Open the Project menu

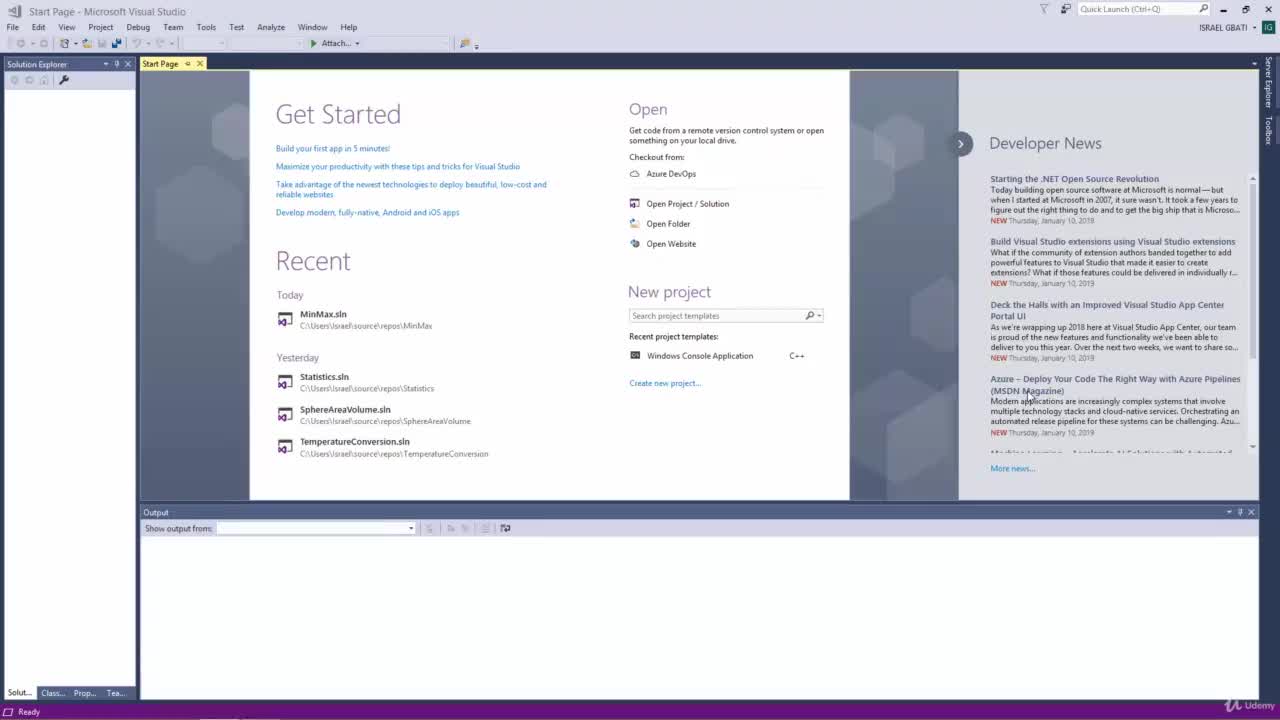pos(101,27)
